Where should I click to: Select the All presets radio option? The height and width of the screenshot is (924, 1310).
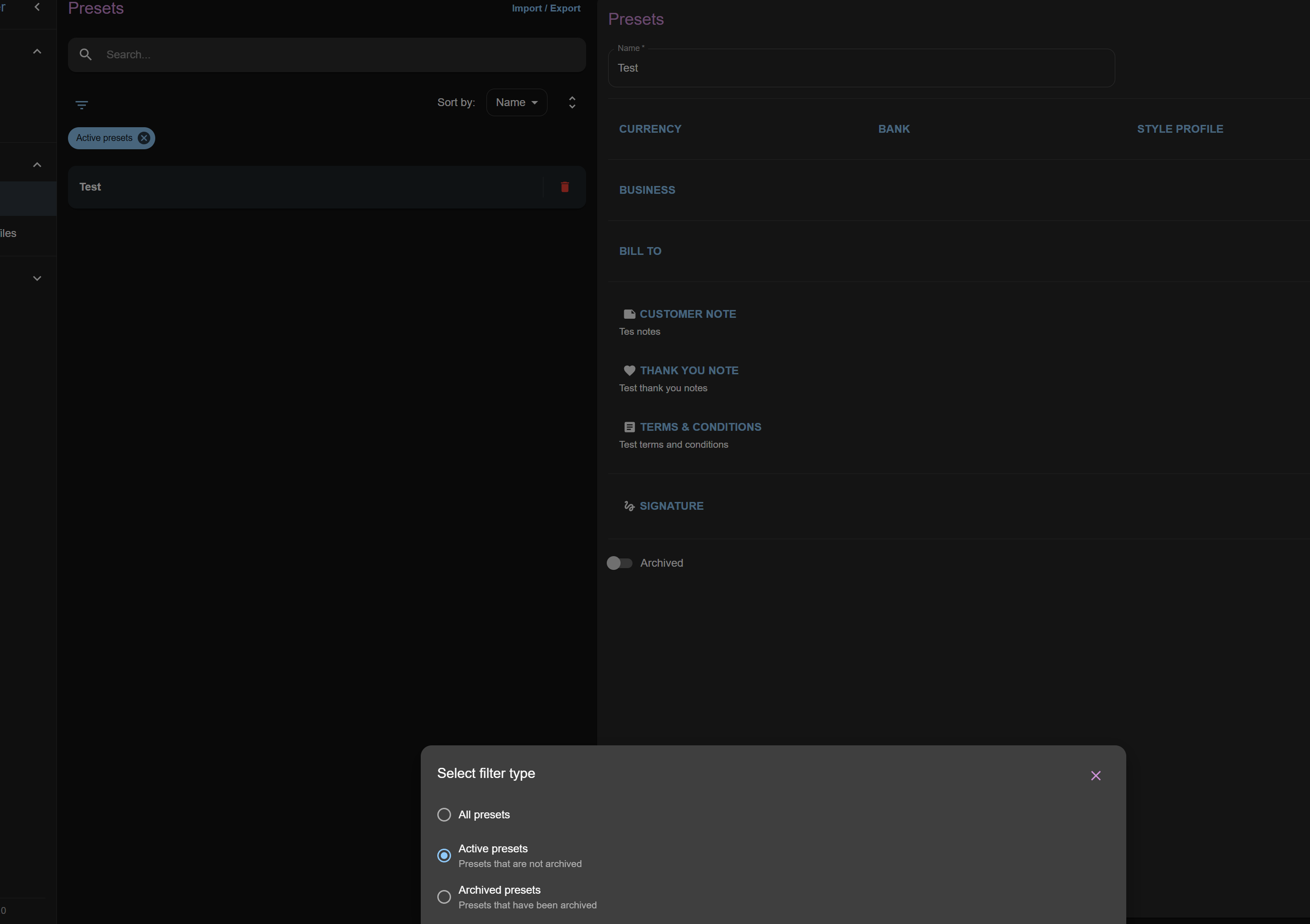pos(444,815)
